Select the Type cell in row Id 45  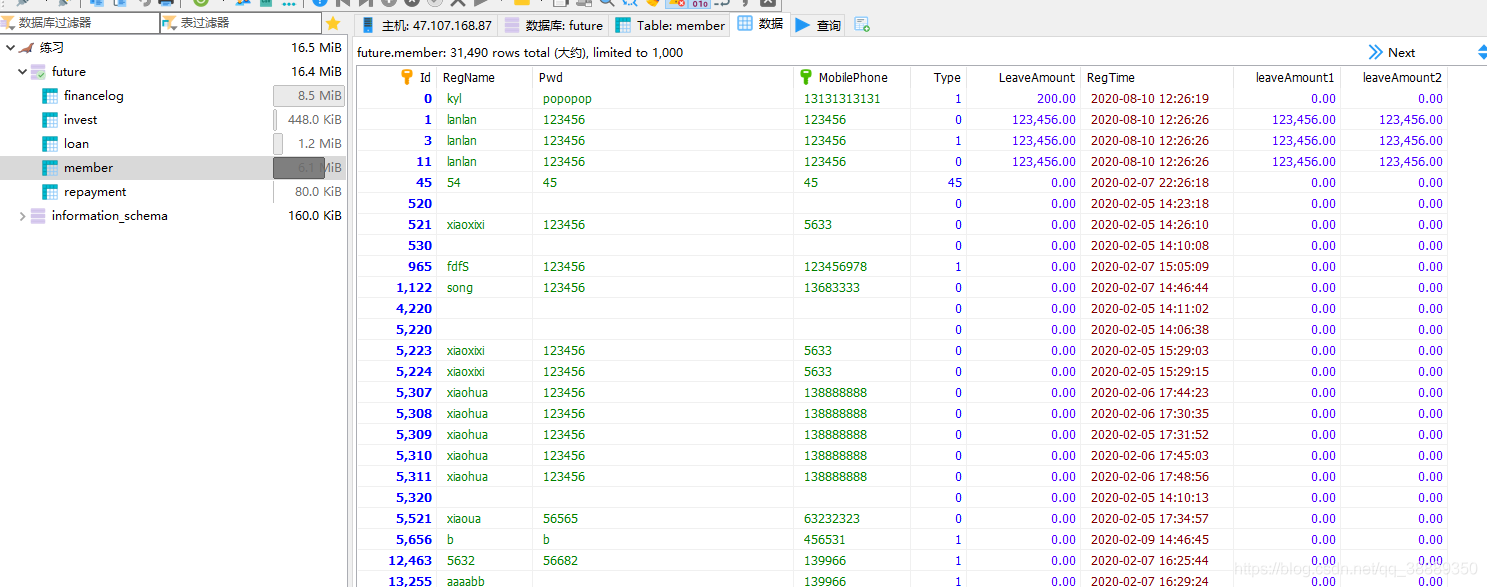click(954, 183)
